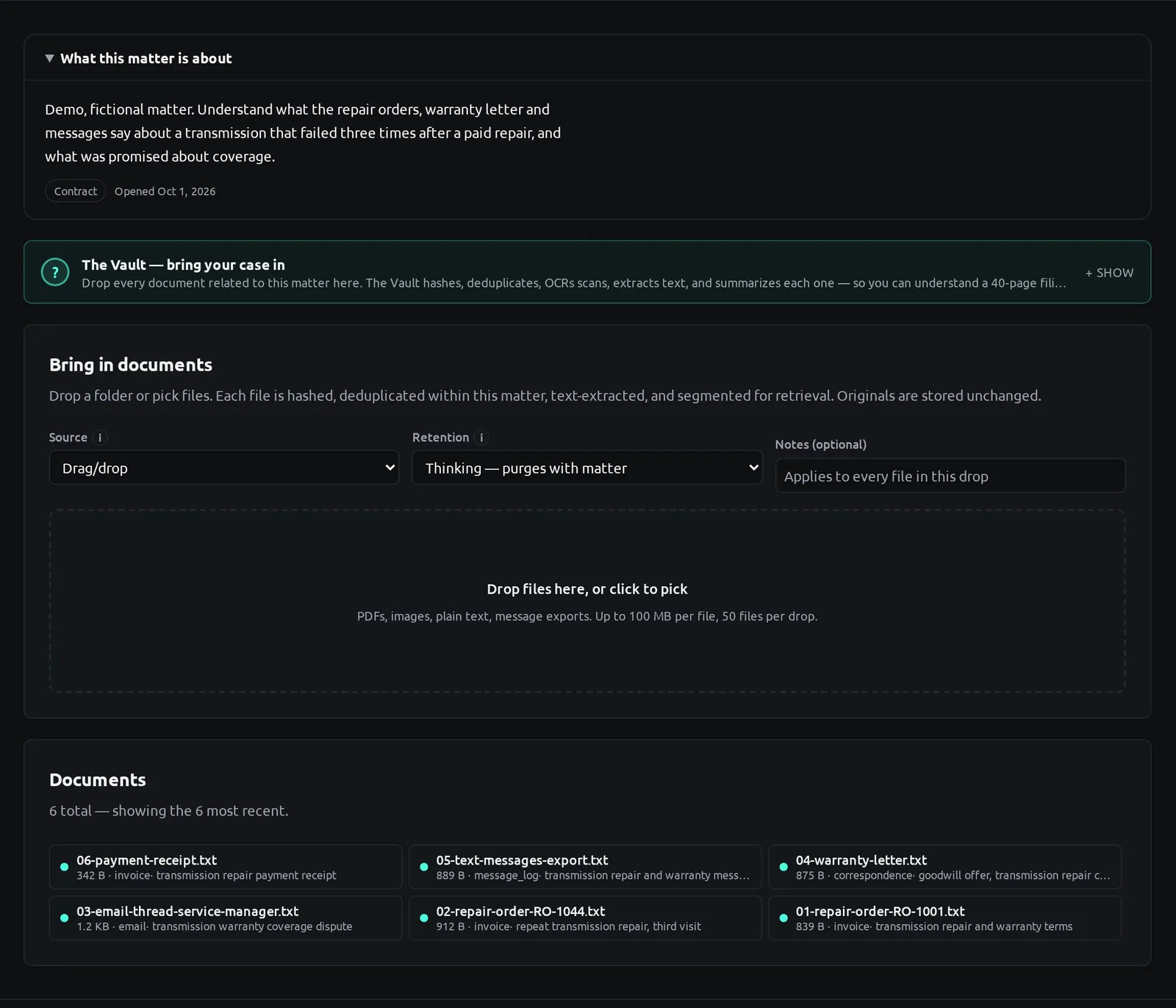This screenshot has width=1176, height=1008.
Task: Open document 05-text-messages-export.txt
Action: point(585,867)
